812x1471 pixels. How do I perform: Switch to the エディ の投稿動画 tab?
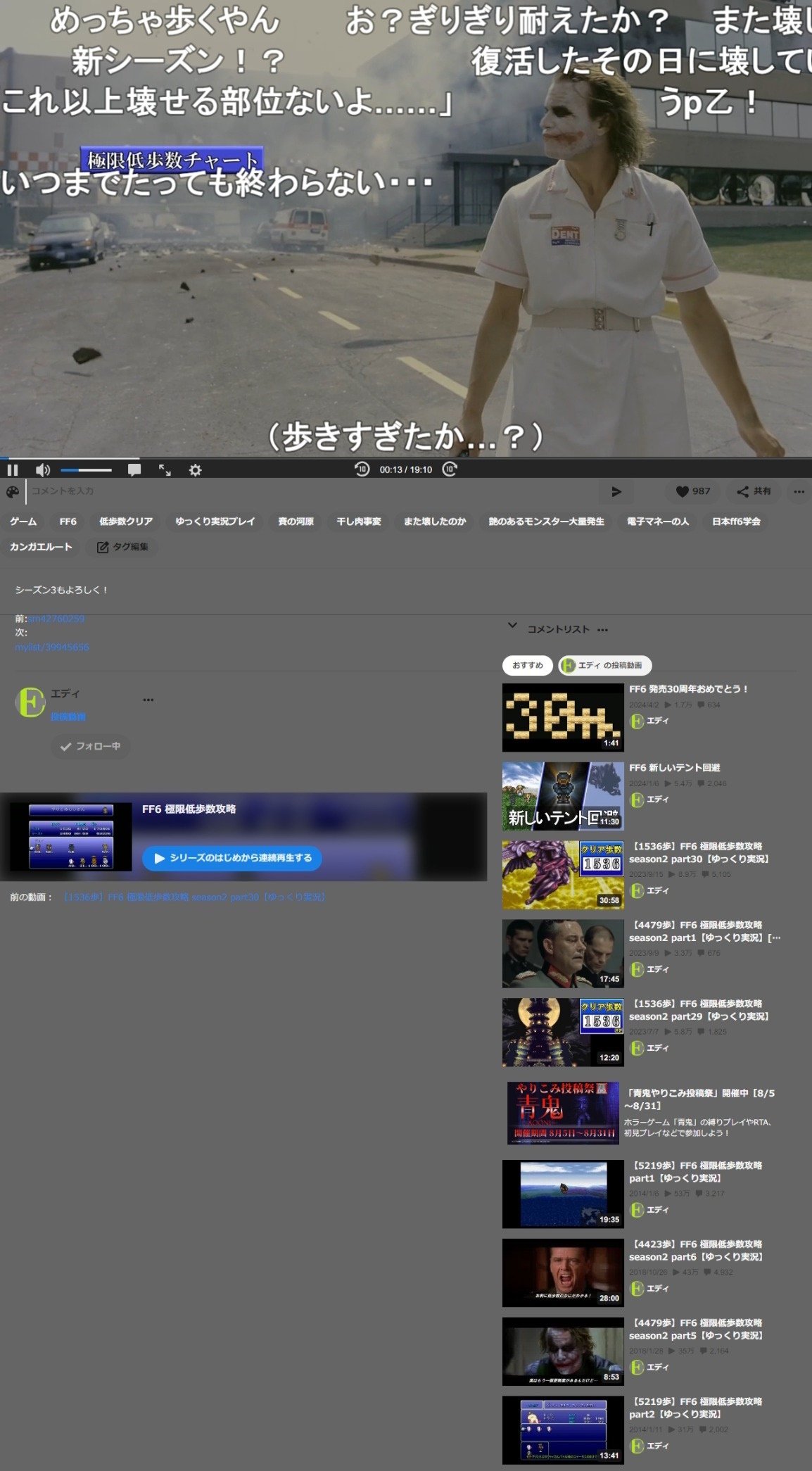tap(605, 665)
